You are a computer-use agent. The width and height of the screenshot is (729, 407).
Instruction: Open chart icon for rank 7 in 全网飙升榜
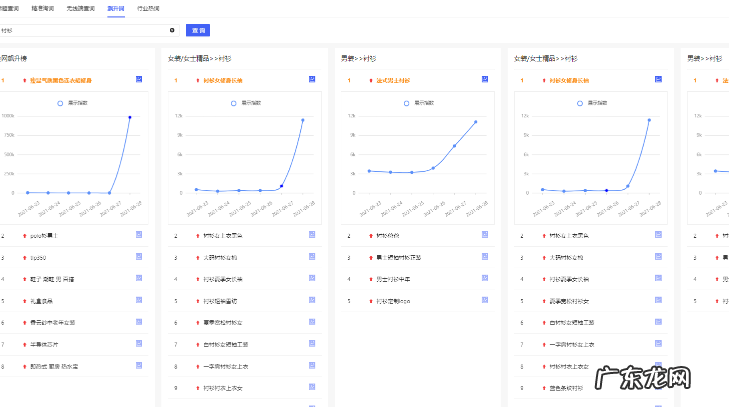pyautogui.click(x=140, y=344)
